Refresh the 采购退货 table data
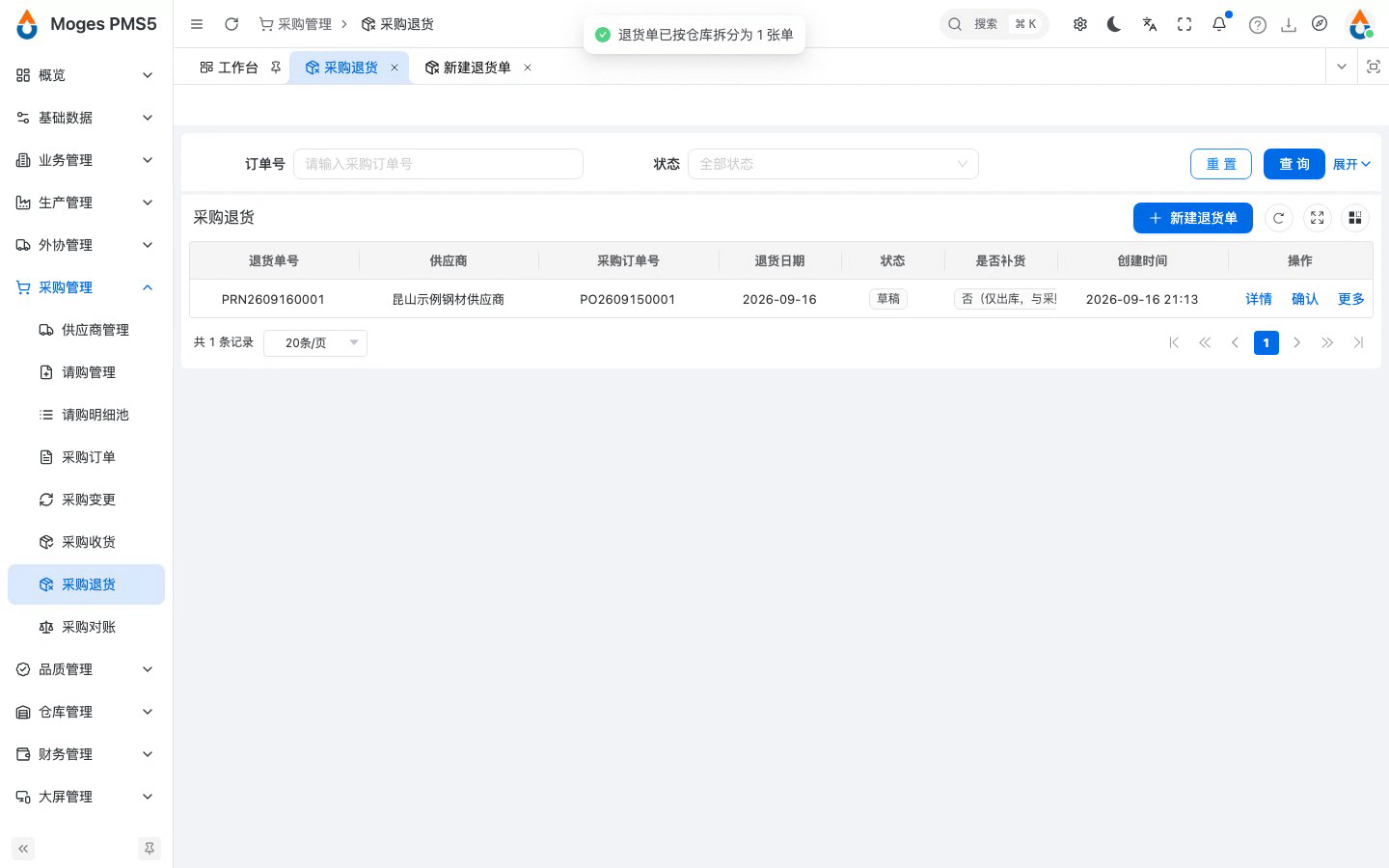This screenshot has height=868, width=1389. [1279, 218]
